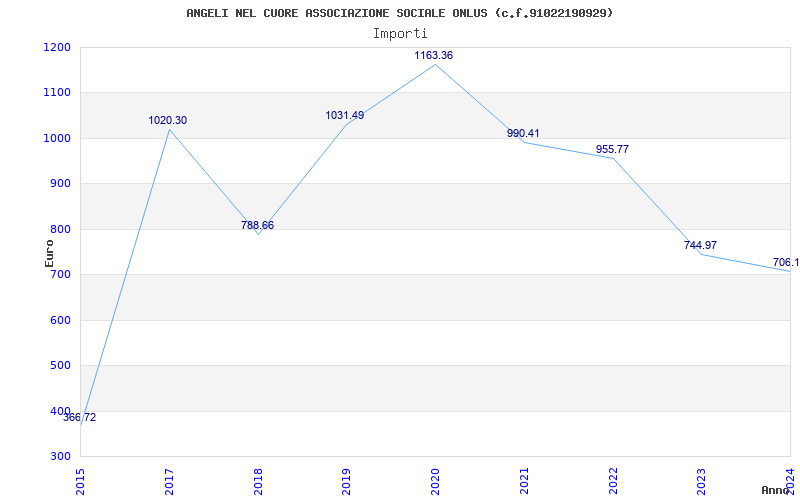Viewport: 800px width, 500px height.
Task: Click the Euro y-axis label
Action: click(x=49, y=252)
